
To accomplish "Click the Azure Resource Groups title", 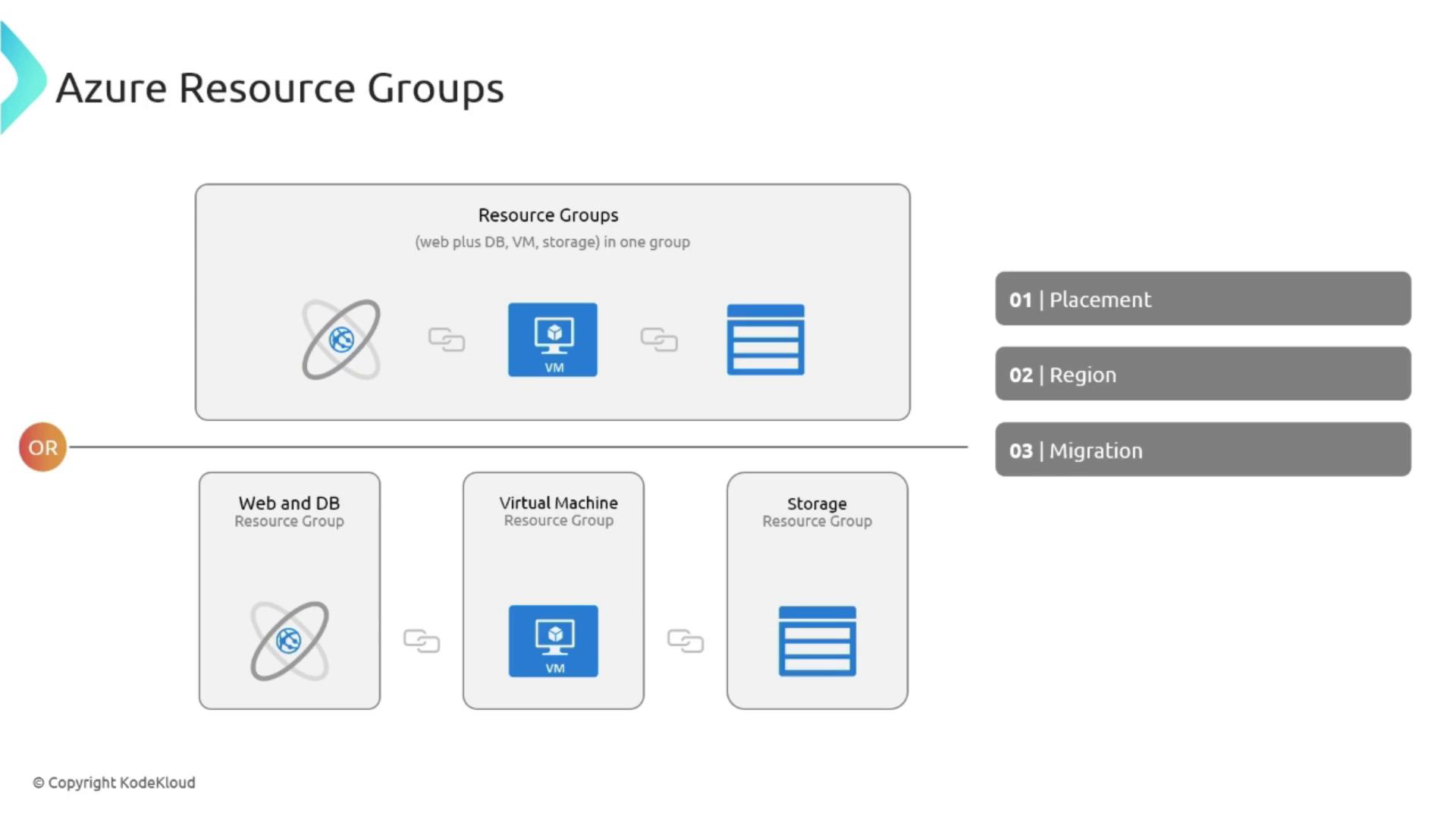I will pyautogui.click(x=280, y=88).
